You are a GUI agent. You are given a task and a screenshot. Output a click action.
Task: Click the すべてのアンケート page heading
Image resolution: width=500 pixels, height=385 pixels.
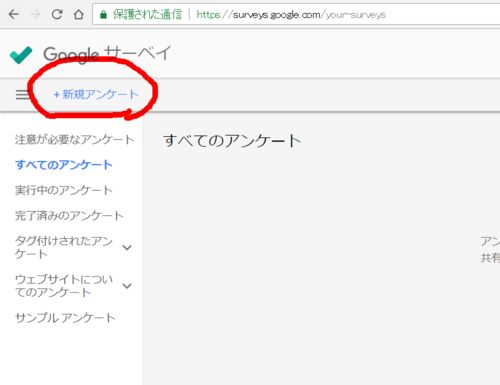point(232,140)
